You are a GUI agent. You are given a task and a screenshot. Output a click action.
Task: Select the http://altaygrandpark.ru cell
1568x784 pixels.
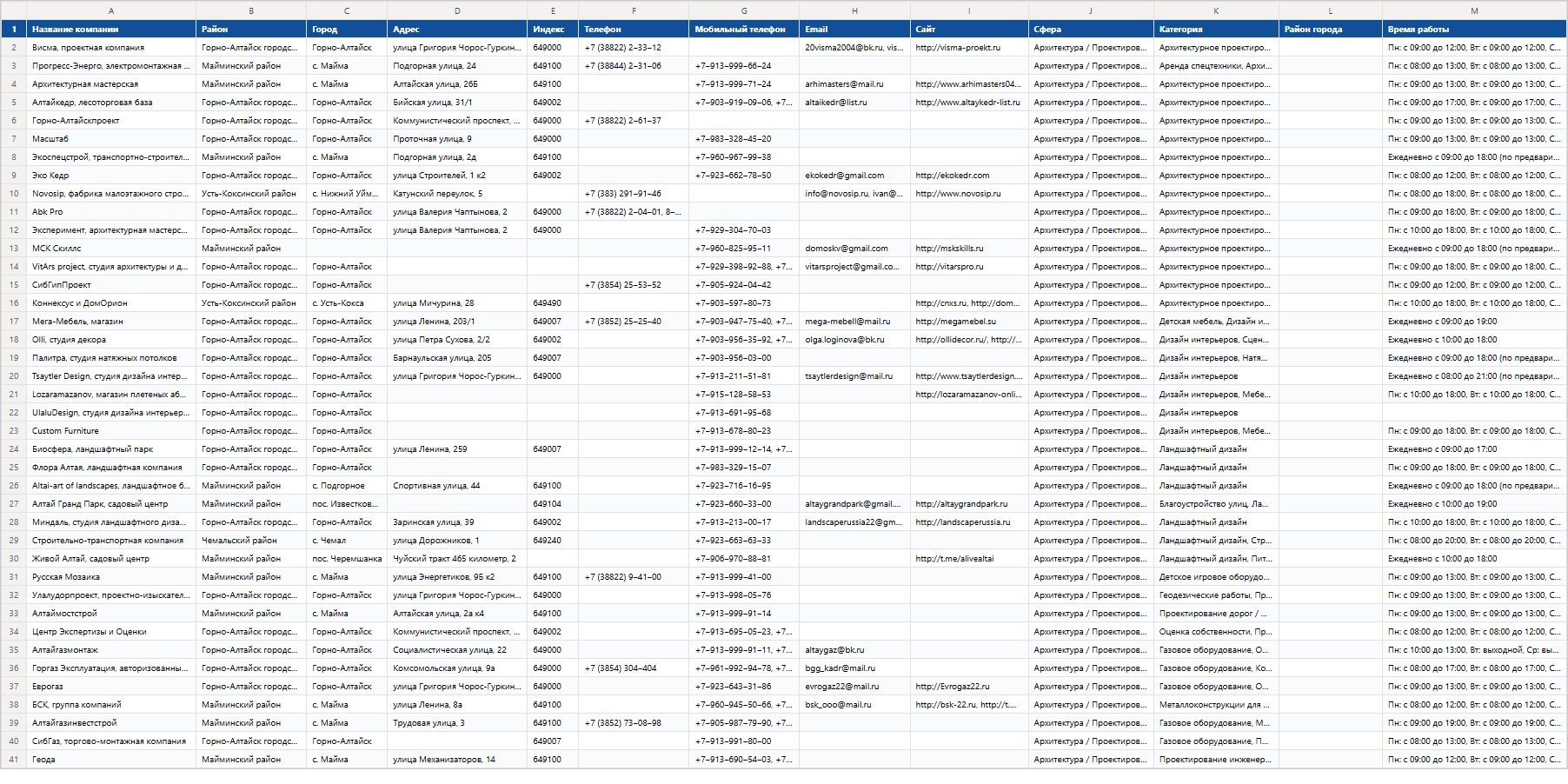point(969,504)
